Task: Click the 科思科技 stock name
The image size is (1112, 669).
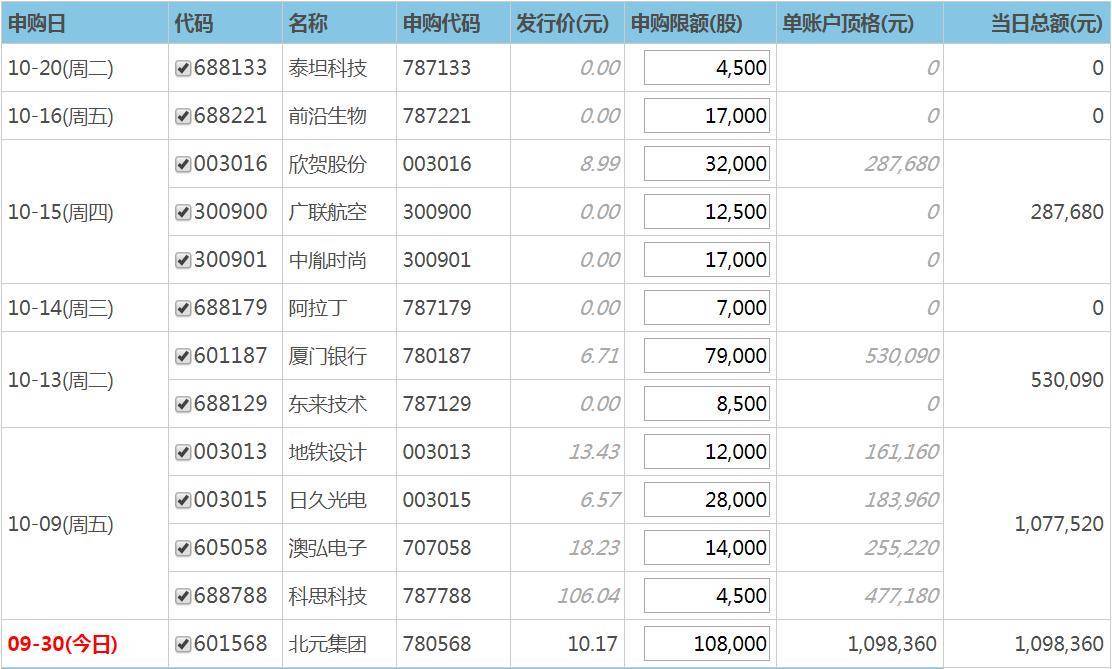Action: click(x=328, y=596)
